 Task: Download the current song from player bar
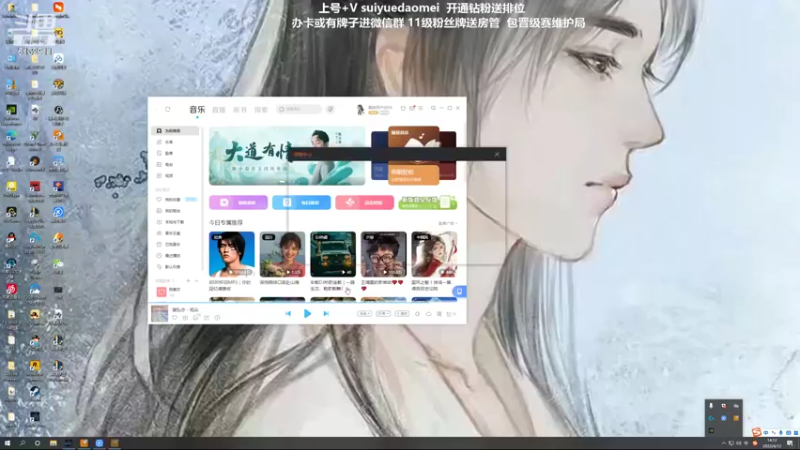click(185, 317)
